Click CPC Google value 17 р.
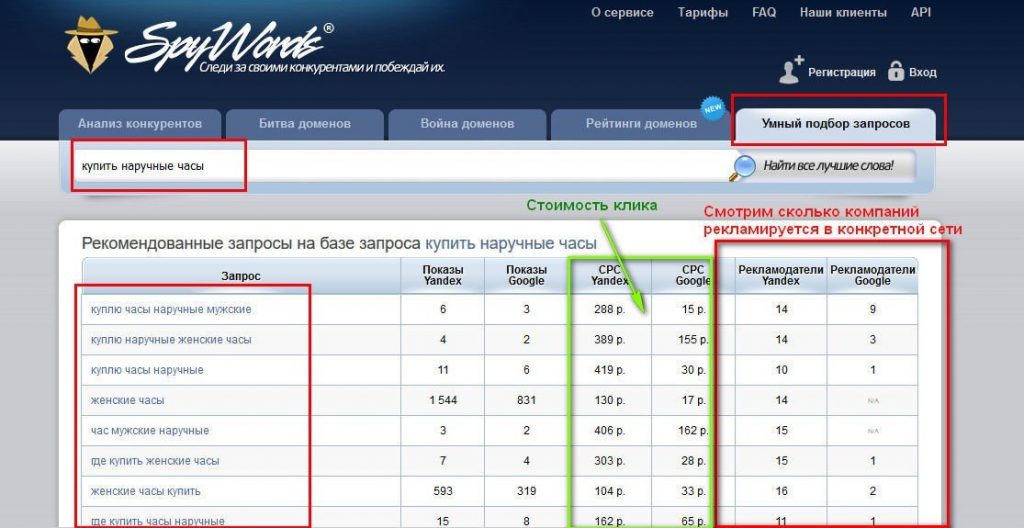The height and width of the screenshot is (528, 1024). pos(694,401)
